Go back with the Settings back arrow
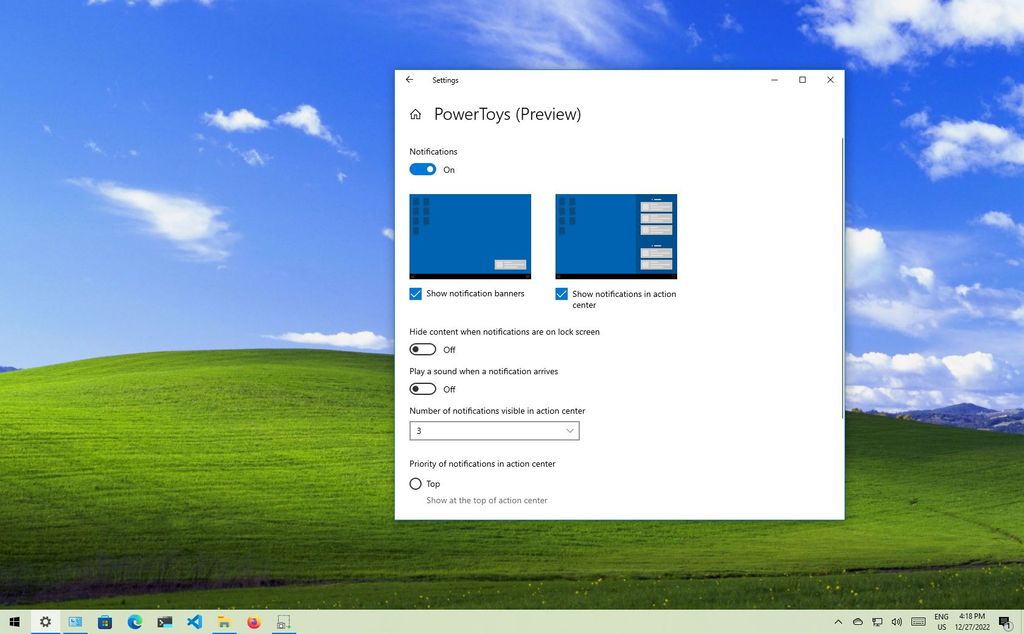 point(409,80)
